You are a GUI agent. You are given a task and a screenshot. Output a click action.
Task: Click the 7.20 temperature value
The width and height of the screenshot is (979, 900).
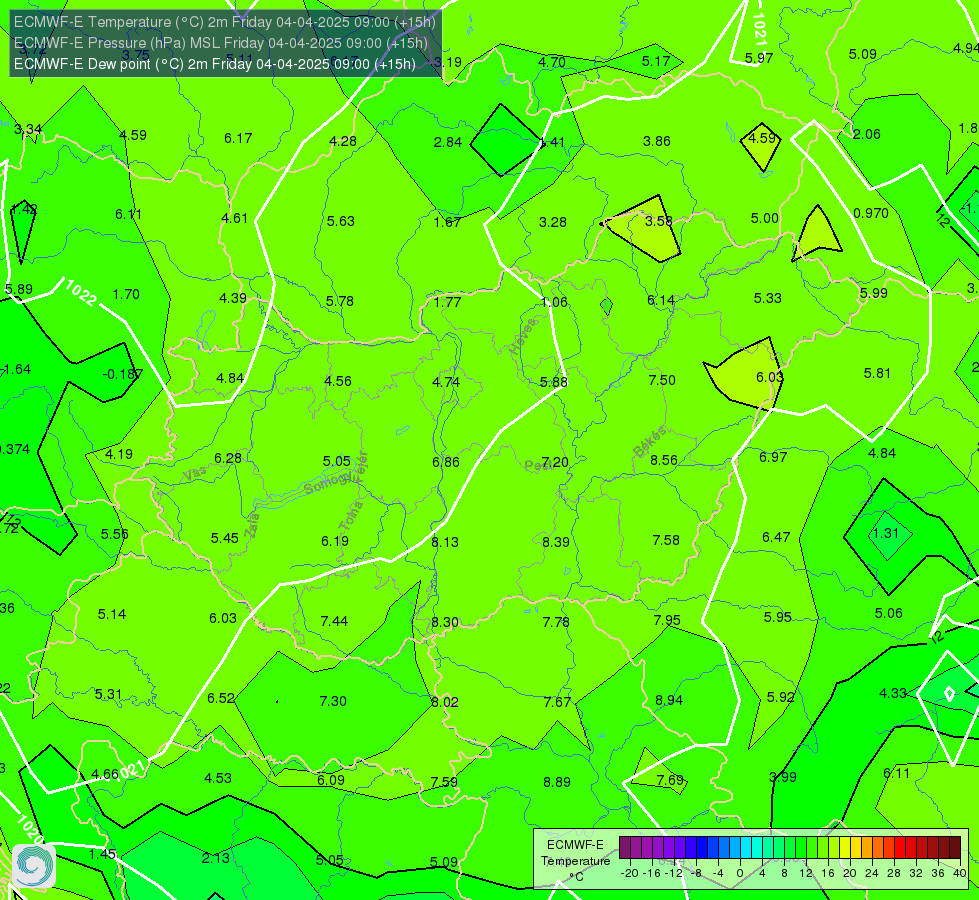[x=555, y=462]
